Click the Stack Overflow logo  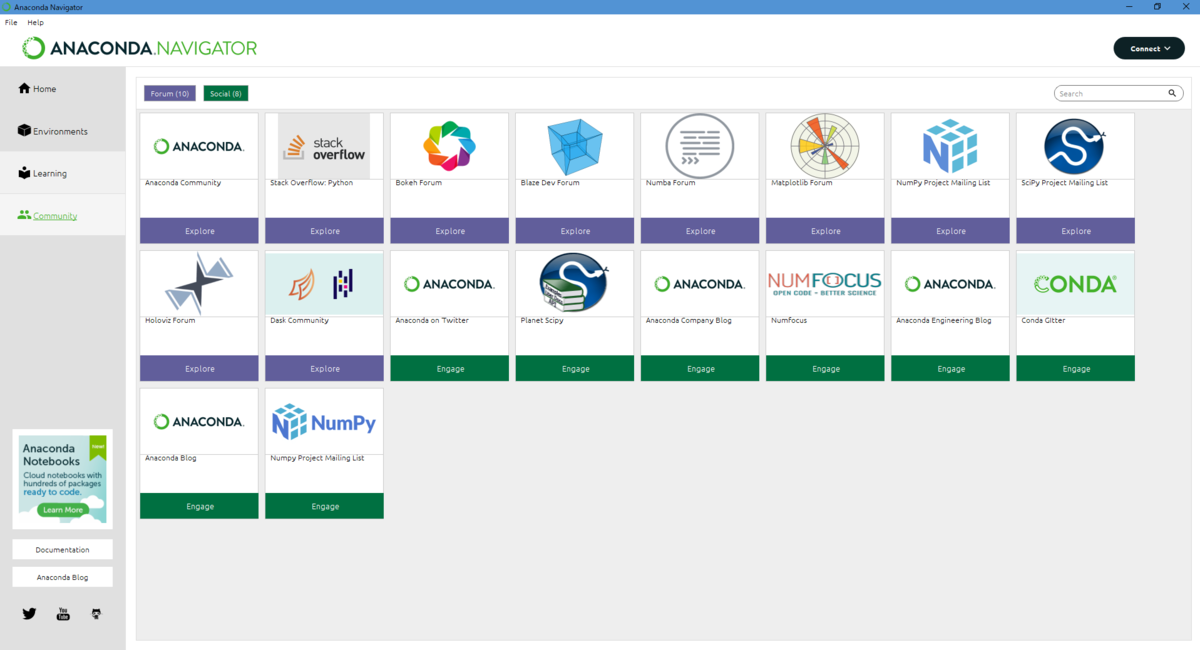(324, 145)
